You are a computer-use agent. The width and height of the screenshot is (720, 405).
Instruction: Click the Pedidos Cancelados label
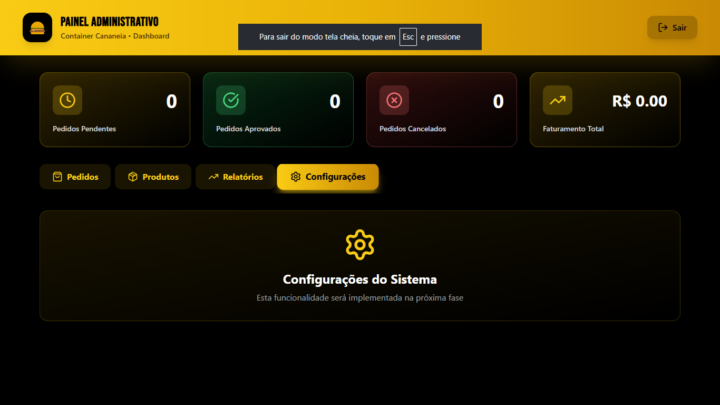412,129
